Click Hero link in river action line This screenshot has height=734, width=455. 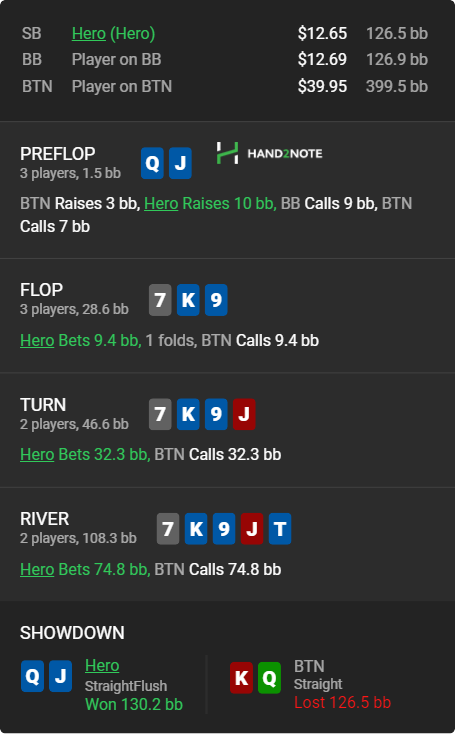point(37,569)
